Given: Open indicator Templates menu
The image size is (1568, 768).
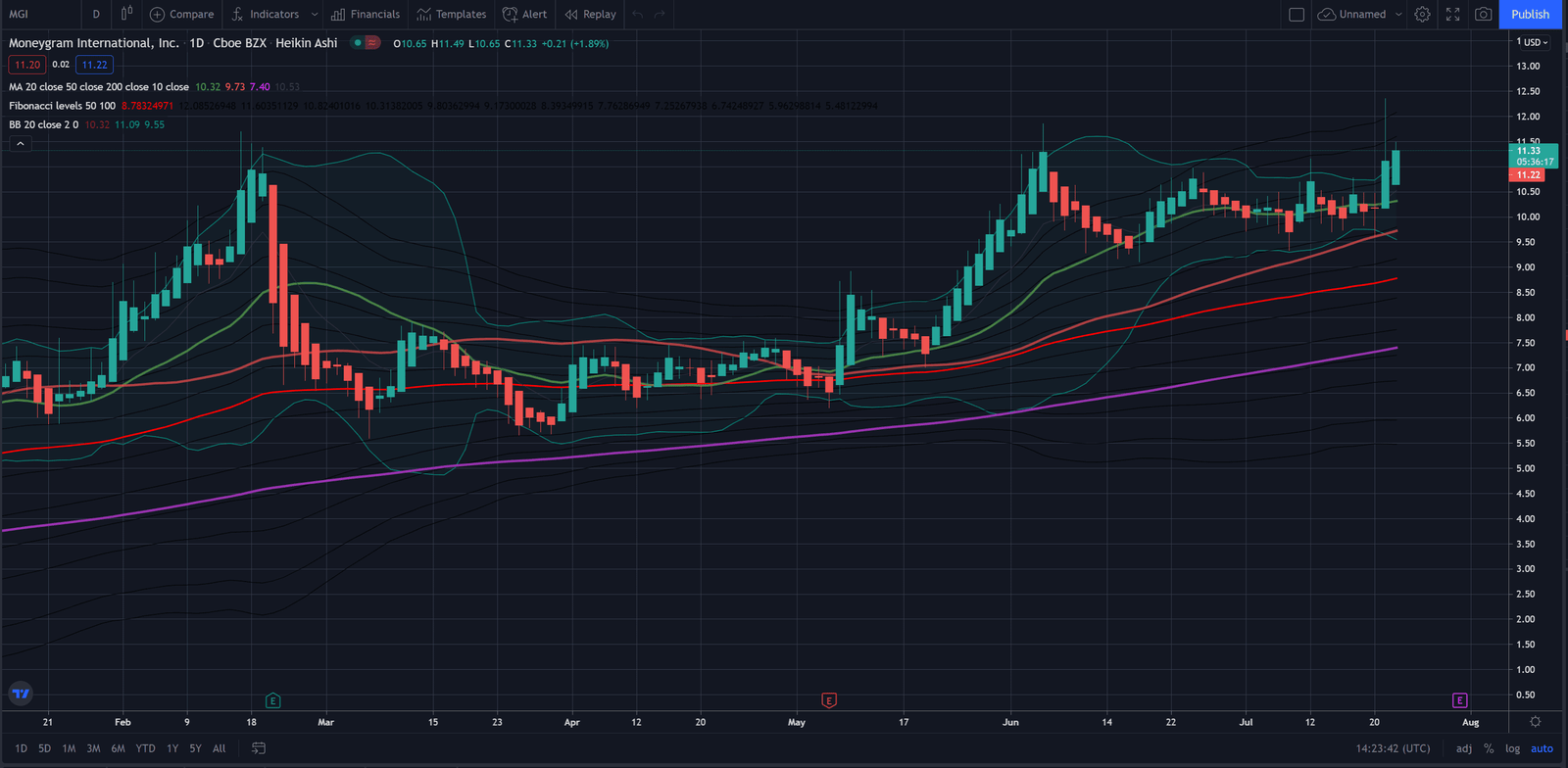Looking at the screenshot, I should coord(452,14).
